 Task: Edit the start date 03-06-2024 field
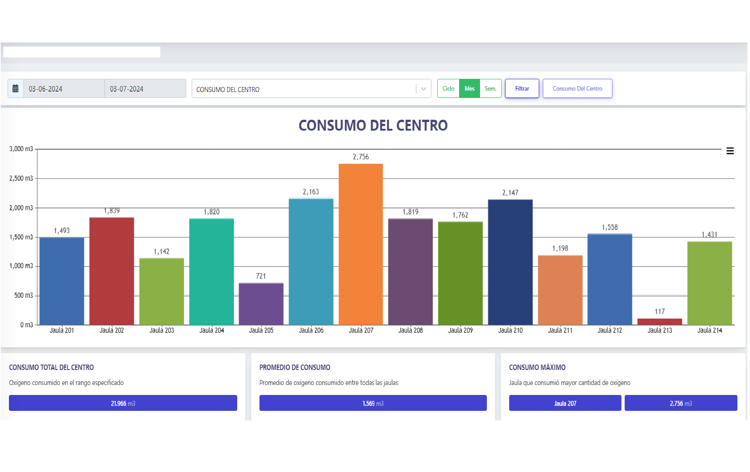point(63,89)
